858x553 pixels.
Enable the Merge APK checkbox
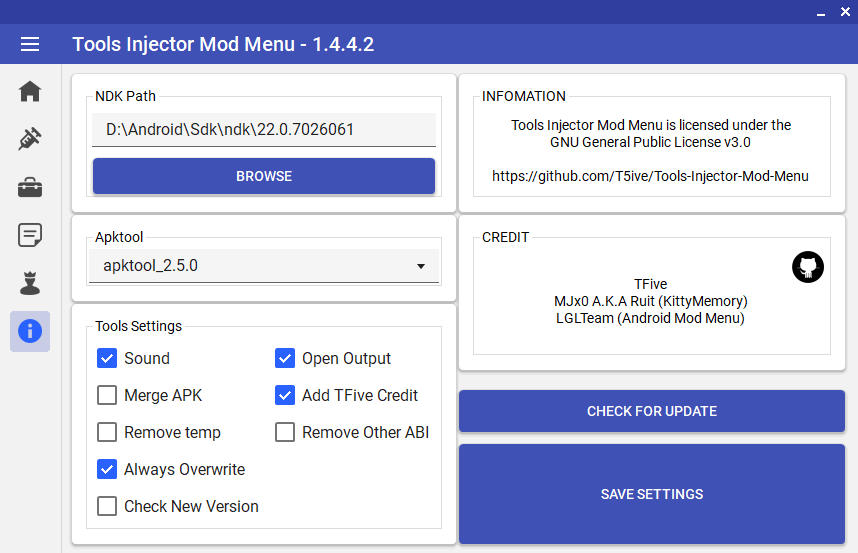point(107,395)
